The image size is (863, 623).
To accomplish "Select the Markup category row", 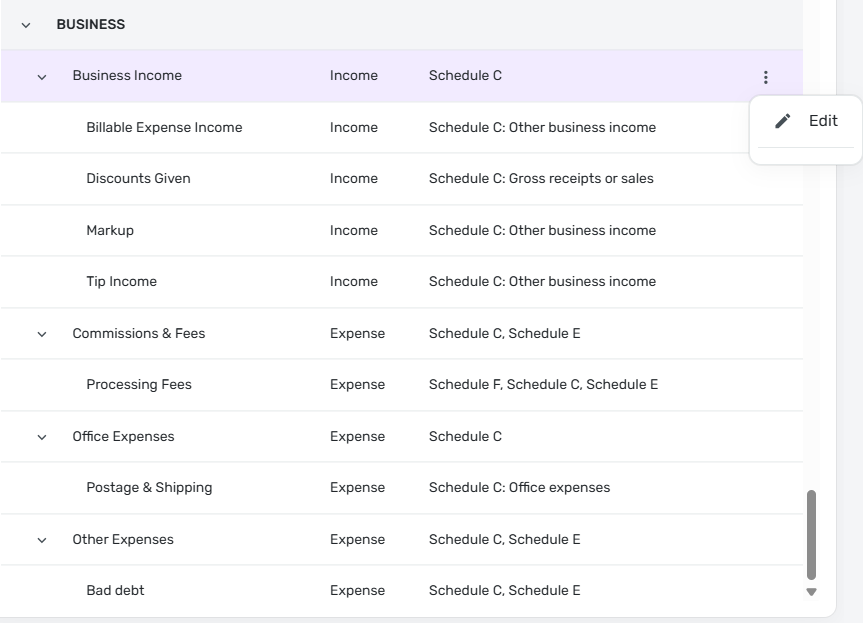I will tap(110, 230).
